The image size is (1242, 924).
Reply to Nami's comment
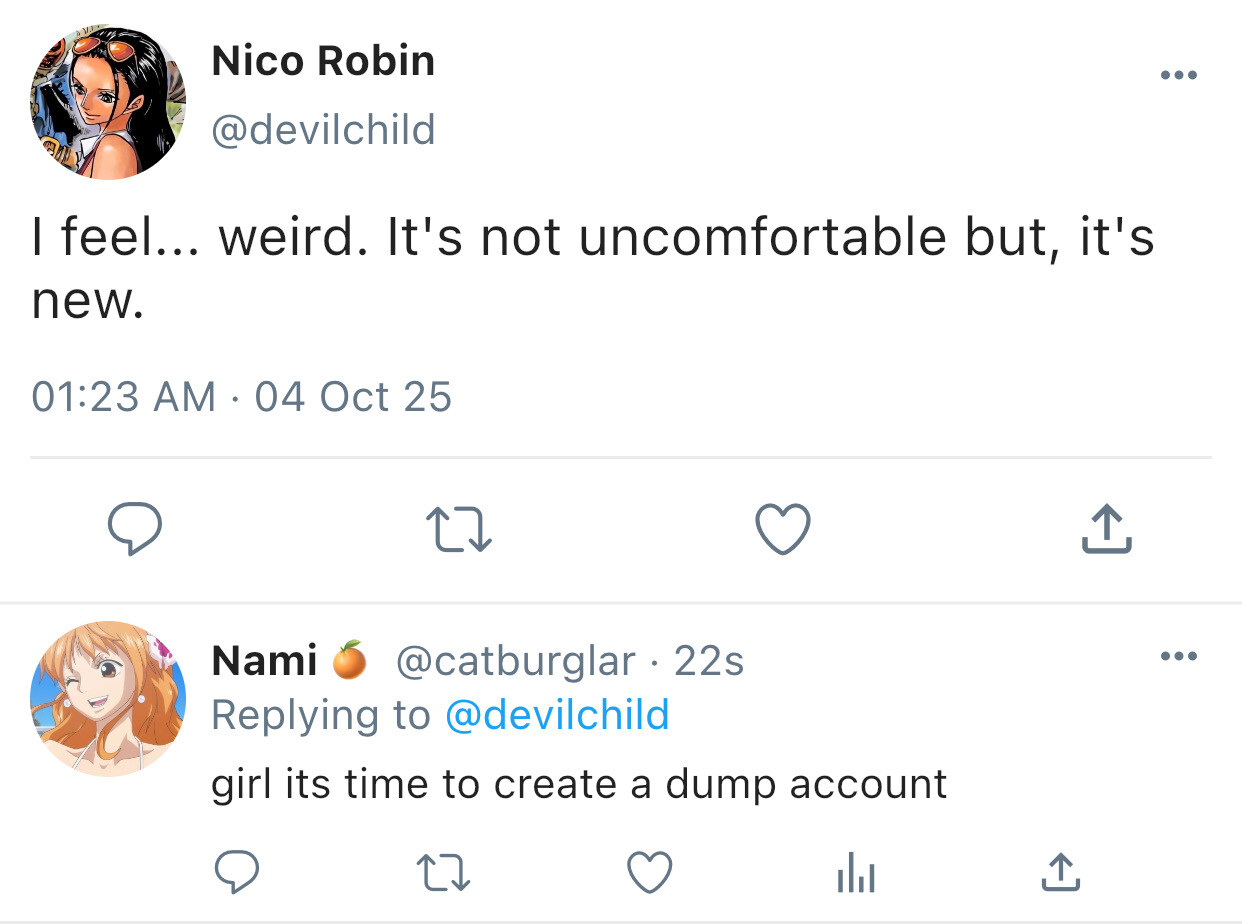pyautogui.click(x=237, y=872)
